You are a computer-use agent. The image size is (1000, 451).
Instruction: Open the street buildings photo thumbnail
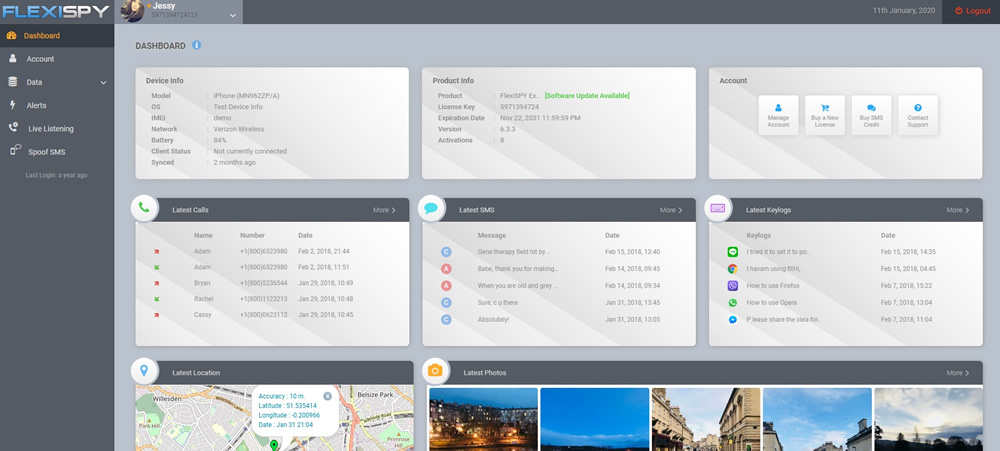coord(706,419)
